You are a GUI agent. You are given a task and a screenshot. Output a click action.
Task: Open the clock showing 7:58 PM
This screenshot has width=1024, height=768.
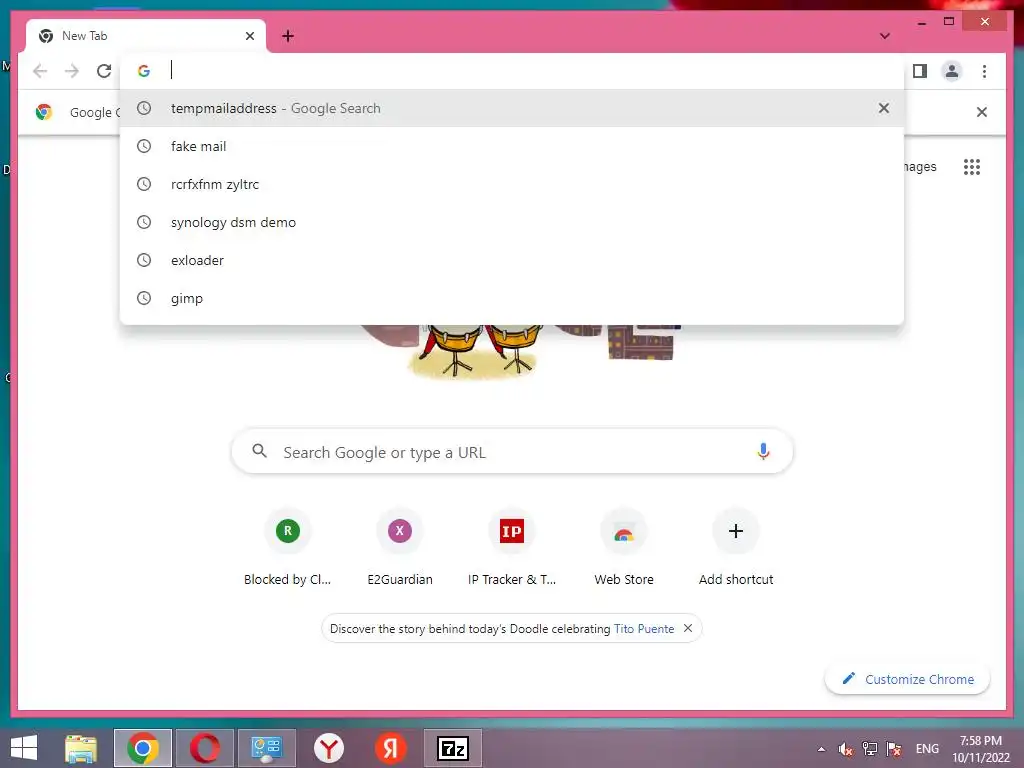[981, 749]
